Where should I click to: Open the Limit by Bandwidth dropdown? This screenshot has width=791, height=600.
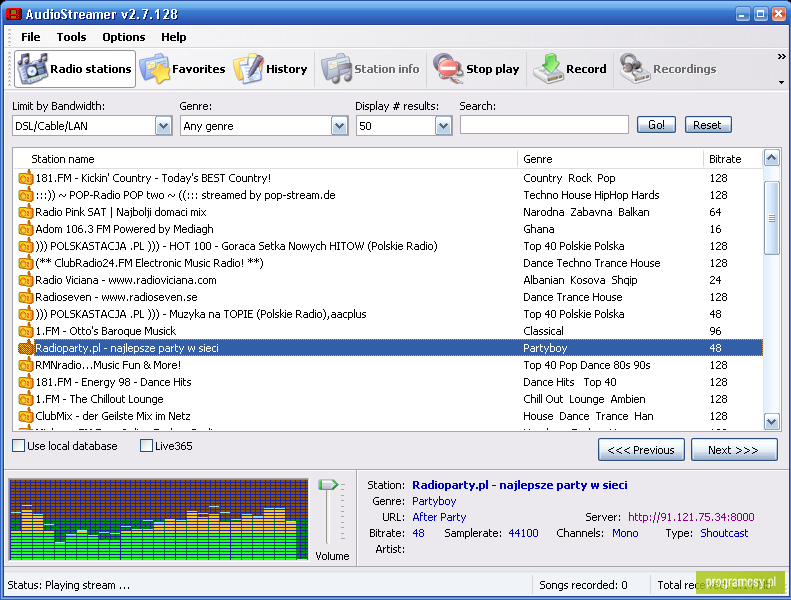pyautogui.click(x=163, y=126)
